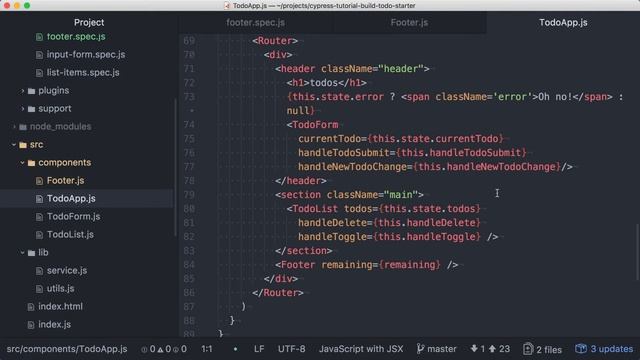Open the linter info count indicator
This screenshot has height=360, width=640.
(180, 349)
